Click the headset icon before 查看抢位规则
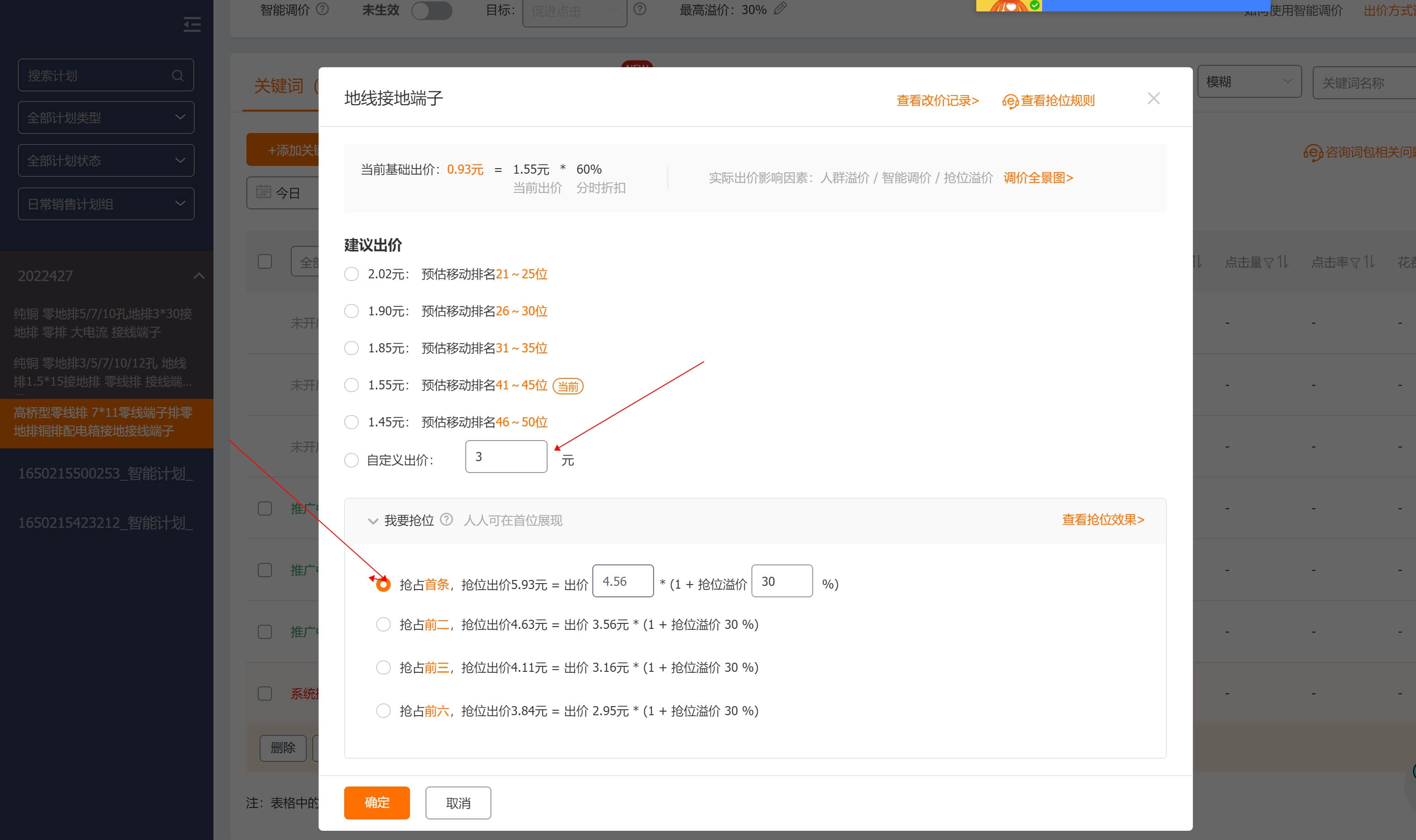The image size is (1416, 840). pyautogui.click(x=1010, y=101)
